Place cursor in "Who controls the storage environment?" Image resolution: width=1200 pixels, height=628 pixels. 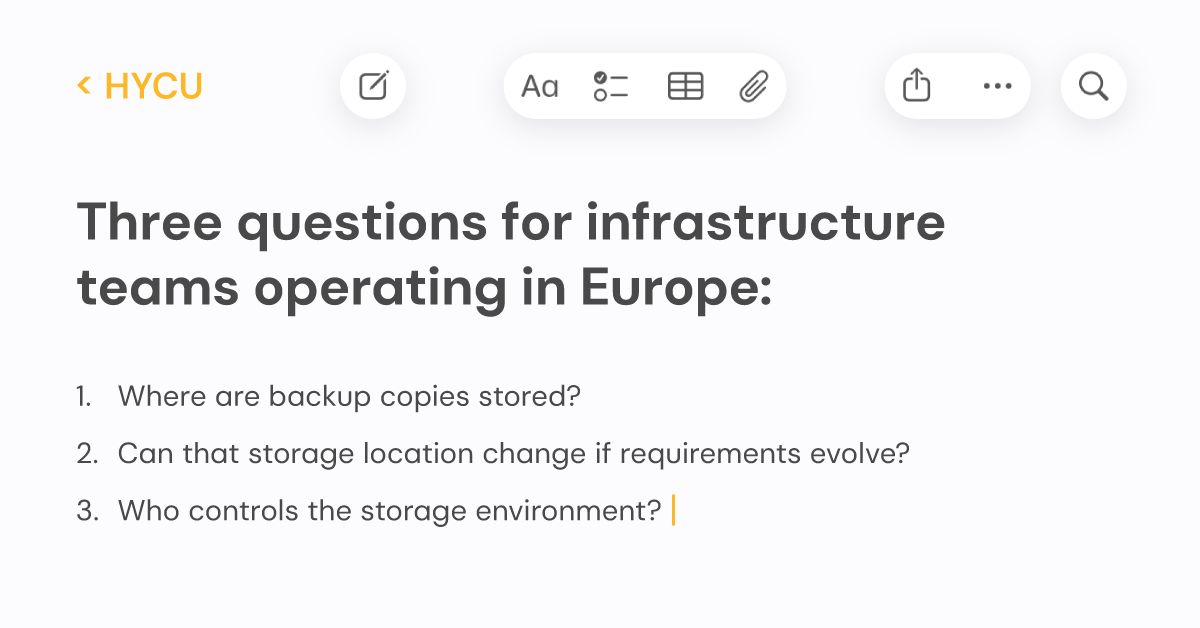tap(389, 511)
